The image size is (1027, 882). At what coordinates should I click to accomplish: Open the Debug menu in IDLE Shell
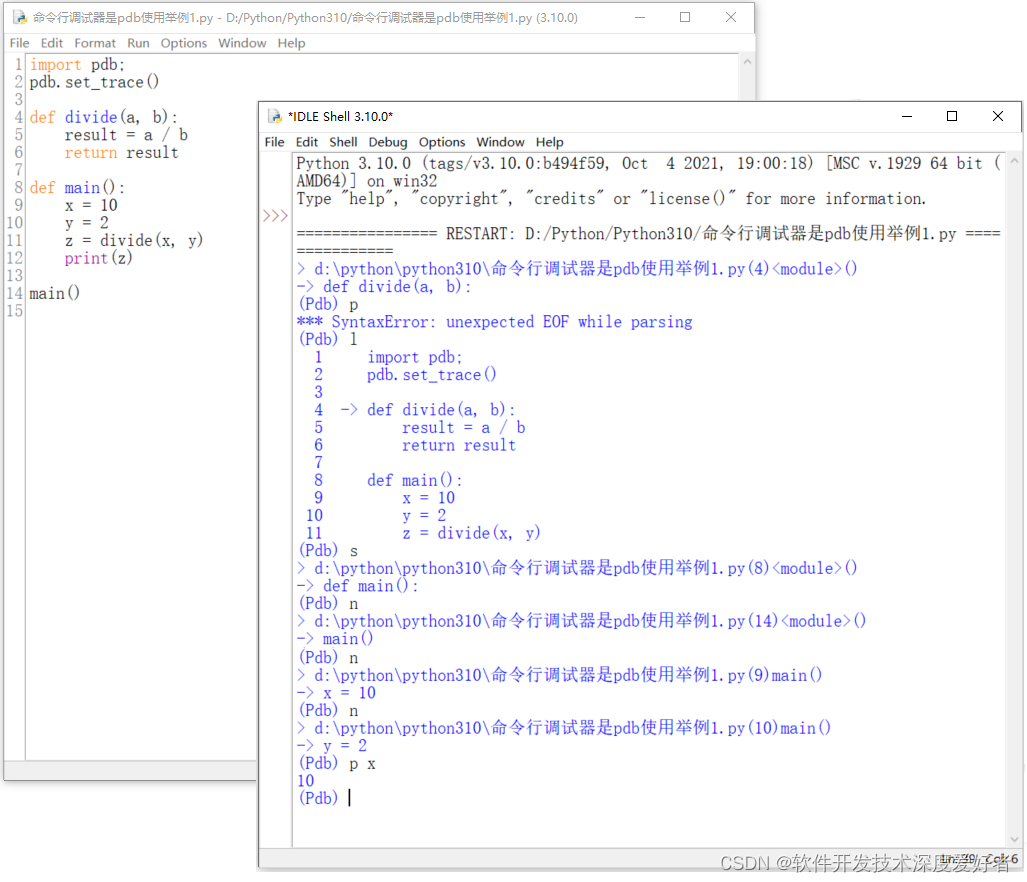pyautogui.click(x=388, y=142)
